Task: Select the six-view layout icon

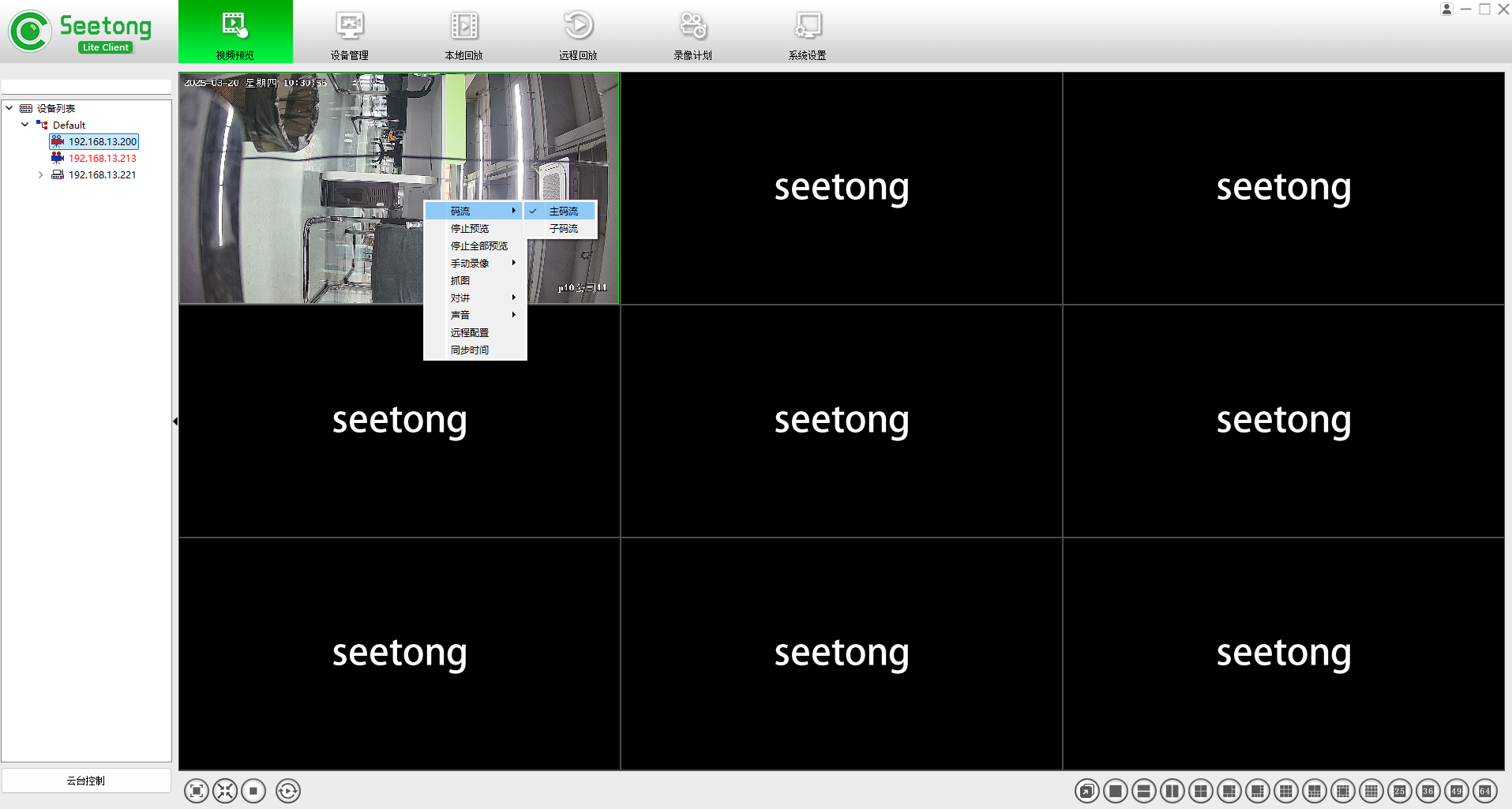Action: [x=1229, y=791]
